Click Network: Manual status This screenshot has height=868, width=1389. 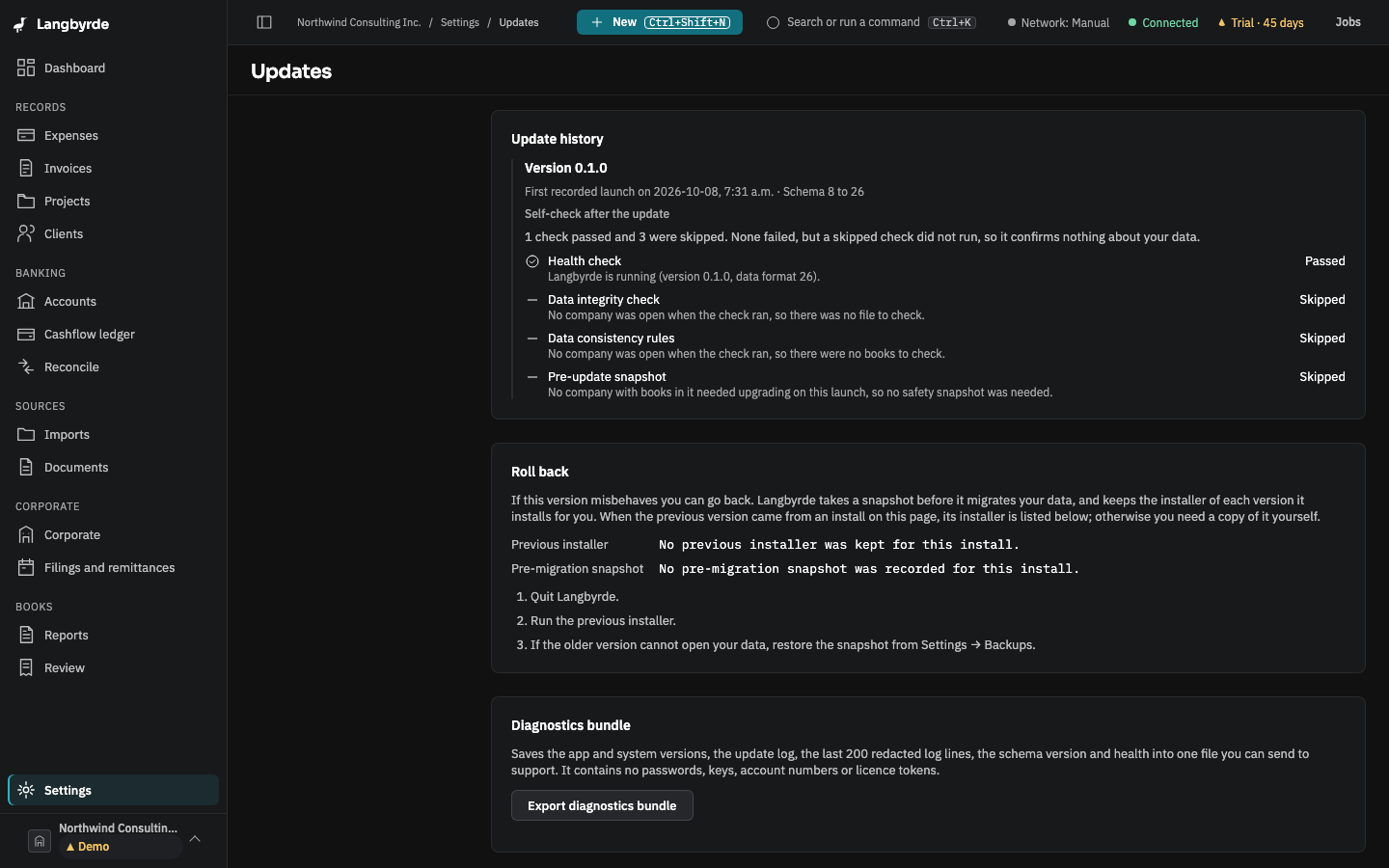(1058, 22)
